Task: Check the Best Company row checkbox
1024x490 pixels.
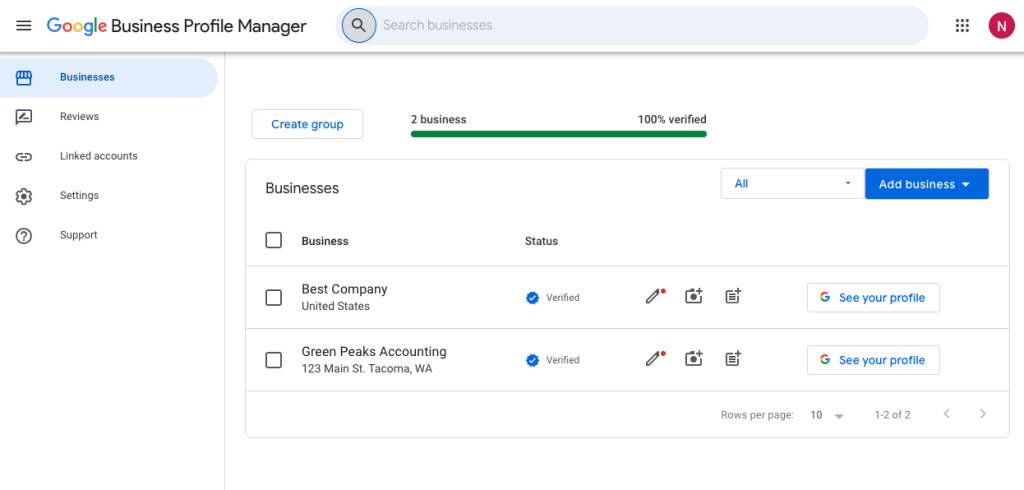Action: click(274, 298)
